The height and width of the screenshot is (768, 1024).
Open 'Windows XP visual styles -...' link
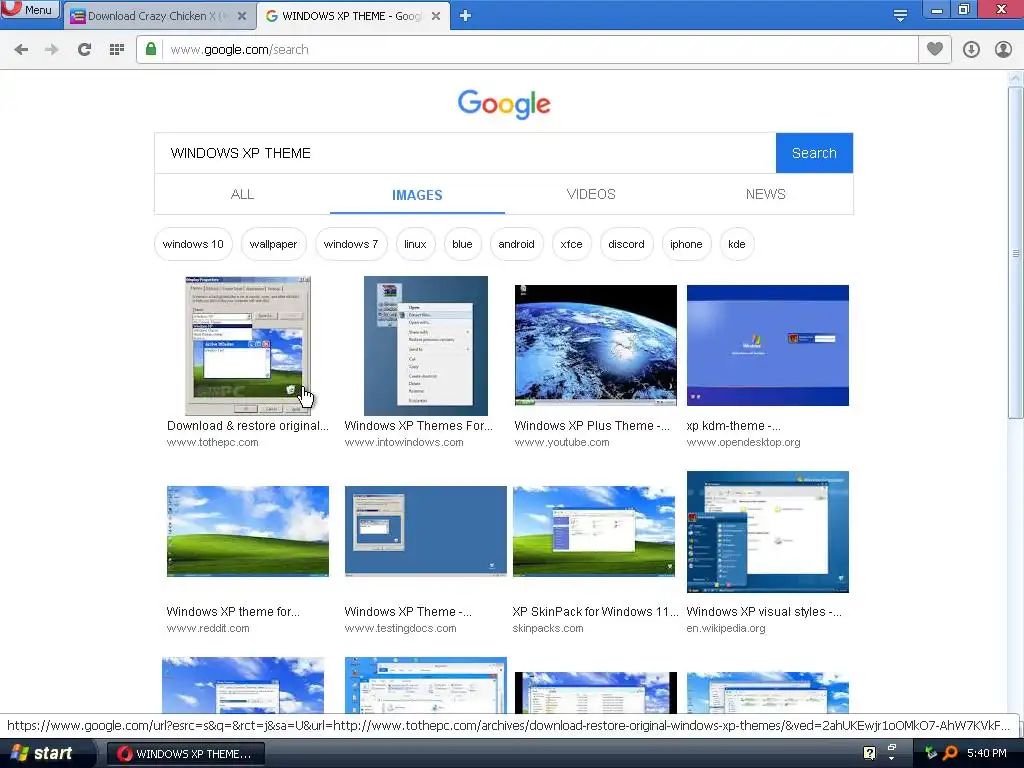[x=764, y=612]
